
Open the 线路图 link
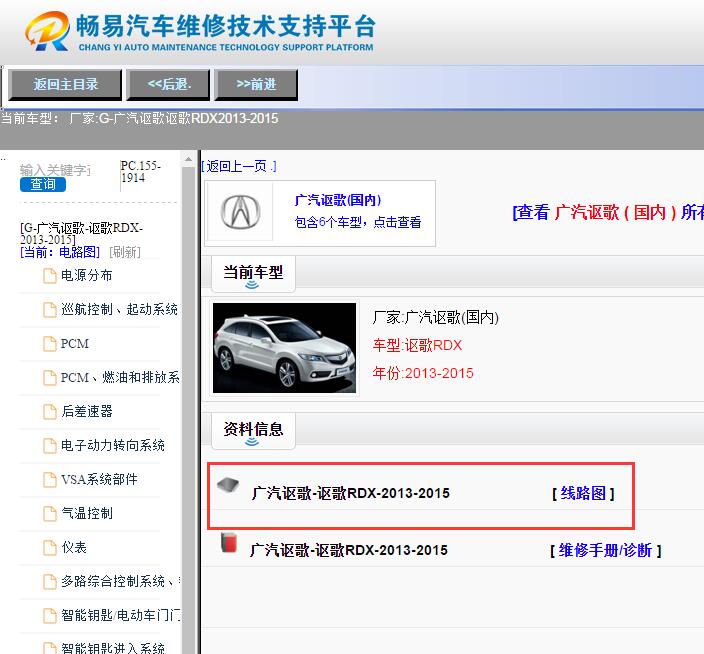(x=583, y=493)
